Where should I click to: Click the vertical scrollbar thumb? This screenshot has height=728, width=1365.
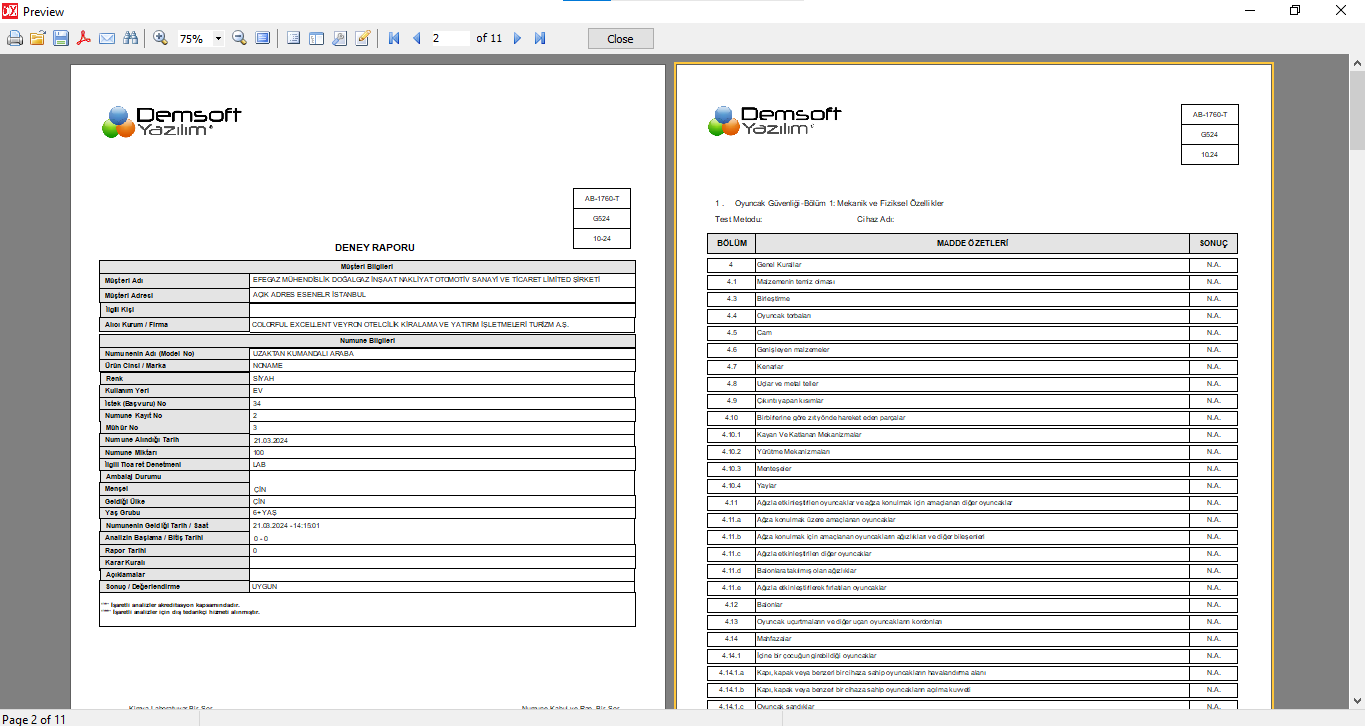coord(1357,110)
